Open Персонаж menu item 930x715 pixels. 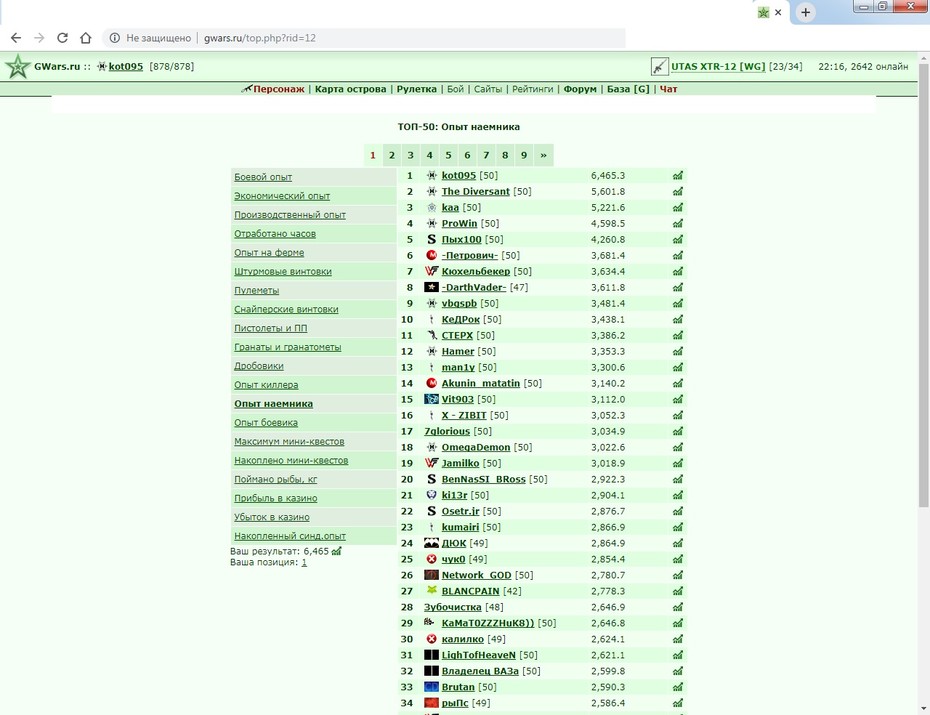pos(279,89)
